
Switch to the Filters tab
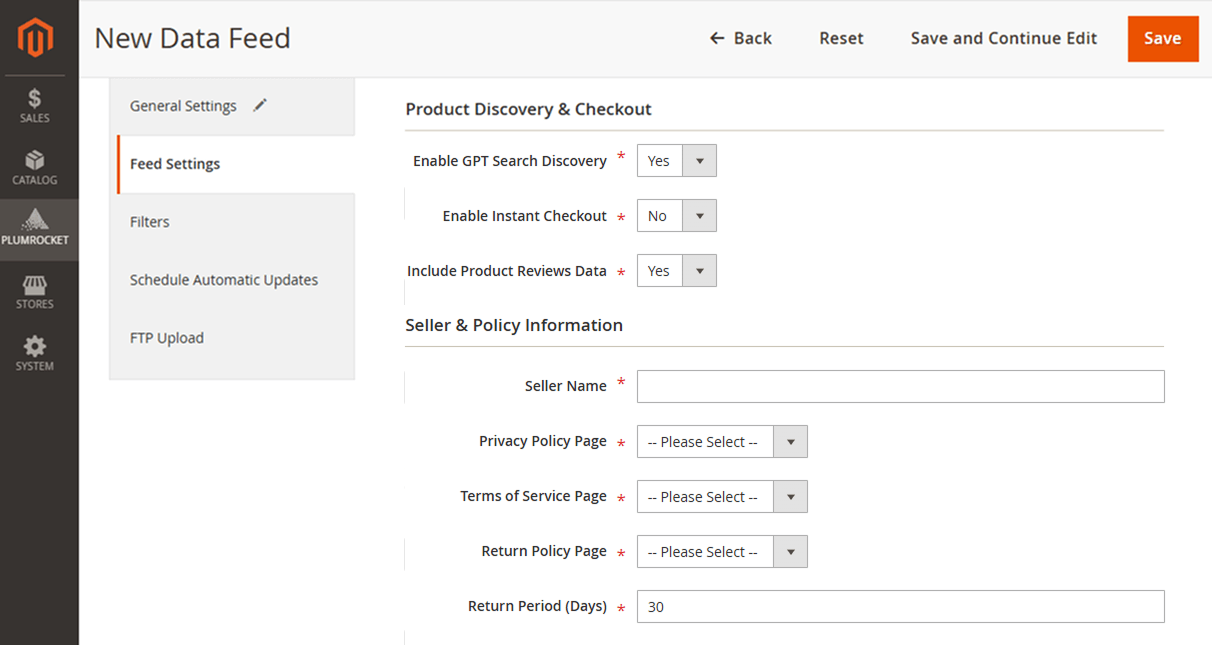[149, 221]
